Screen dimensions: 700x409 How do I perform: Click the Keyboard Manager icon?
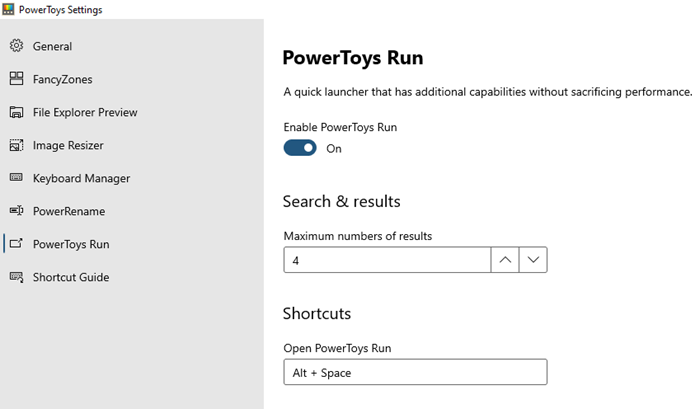[x=16, y=178]
